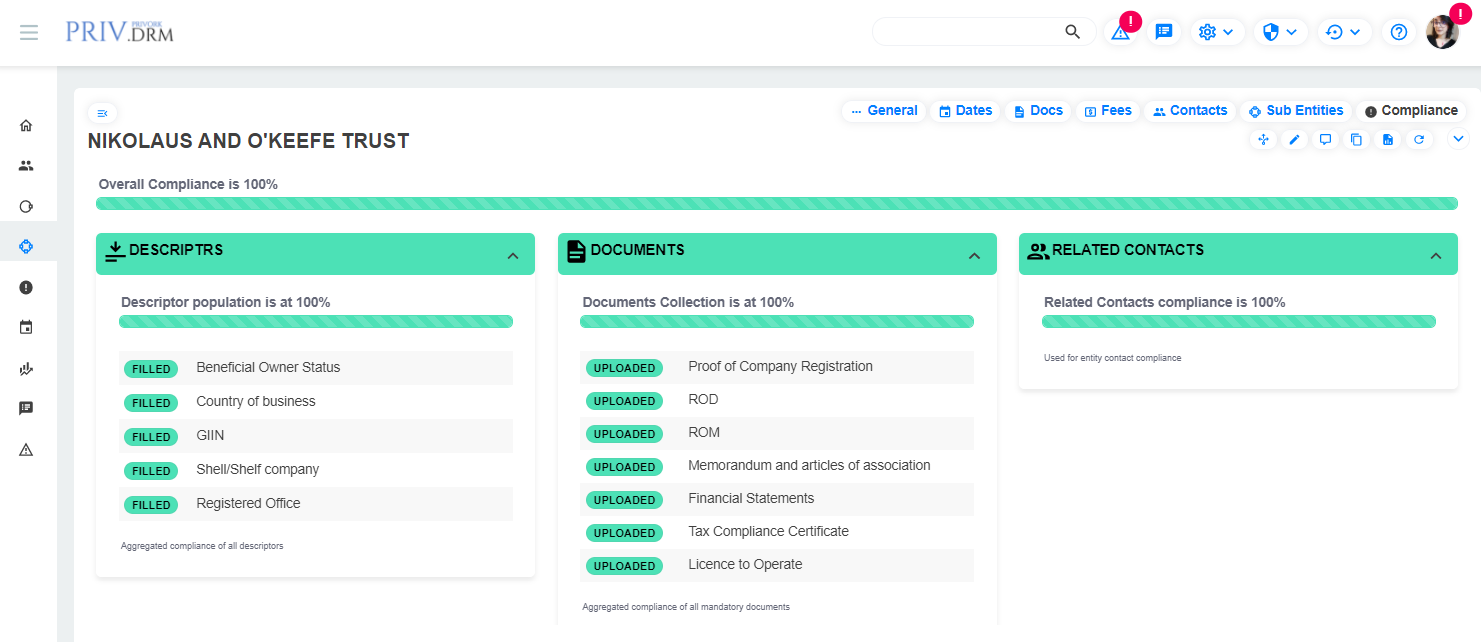This screenshot has width=1481, height=642.
Task: Click the Overall Compliance progress bar
Action: [776, 204]
